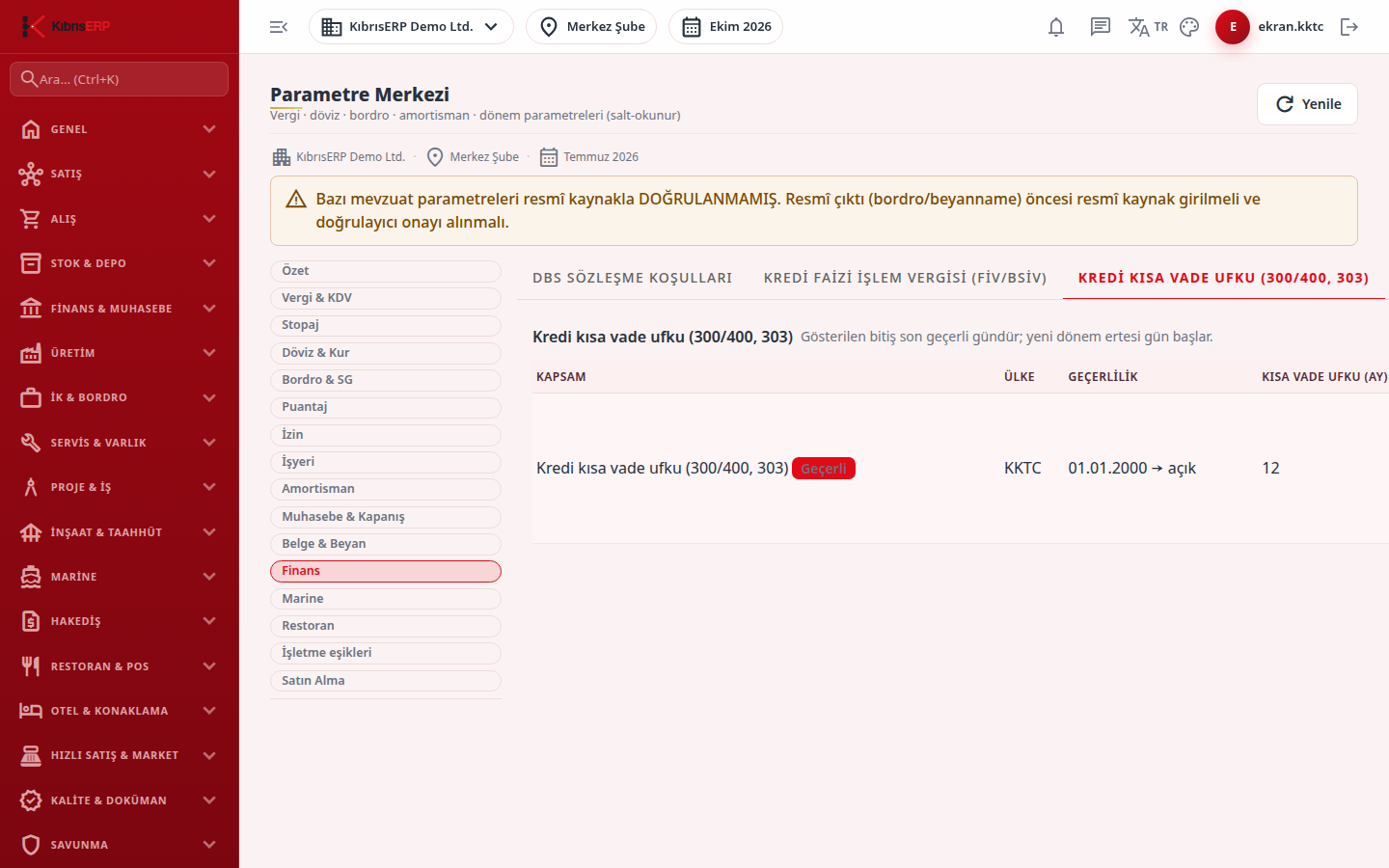This screenshot has height=868, width=1389.
Task: Log out with the exit icon
Action: coord(1349,27)
